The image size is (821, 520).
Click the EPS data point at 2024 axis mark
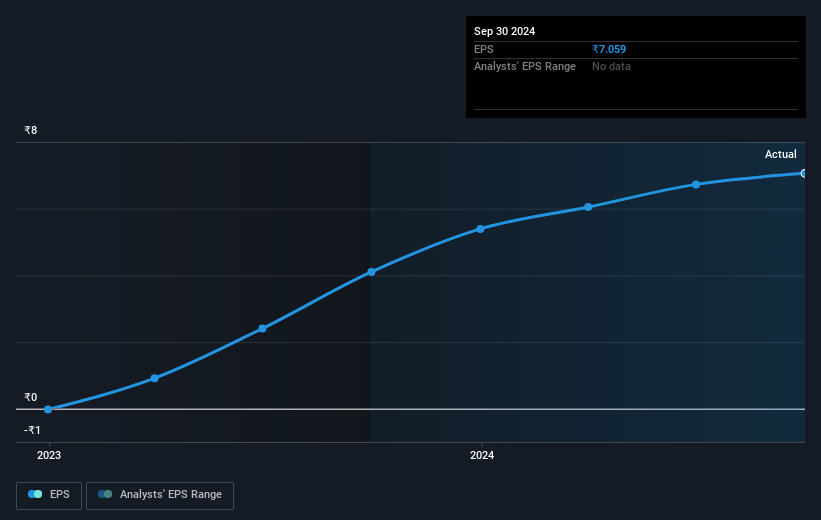[481, 229]
